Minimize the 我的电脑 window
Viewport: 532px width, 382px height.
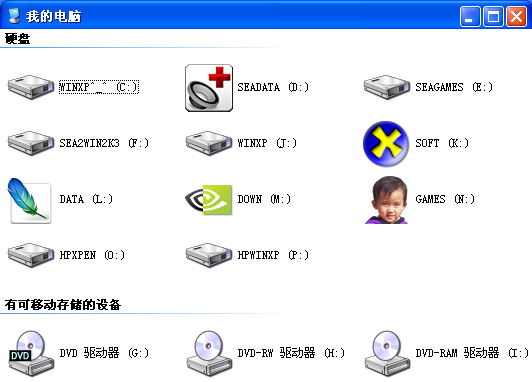470,16
